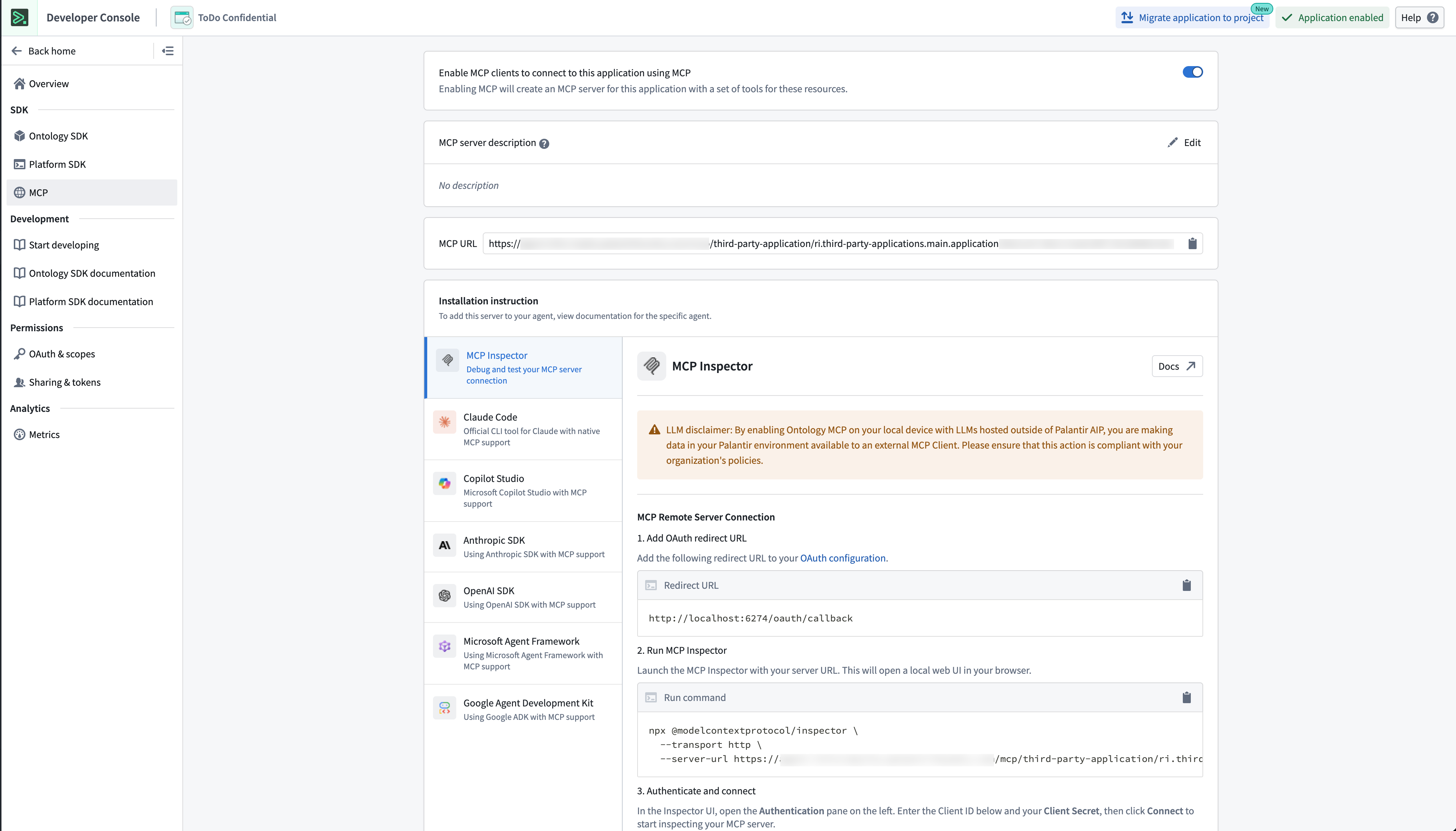Follow the OAuth configuration link
The height and width of the screenshot is (831, 1456).
[842, 558]
